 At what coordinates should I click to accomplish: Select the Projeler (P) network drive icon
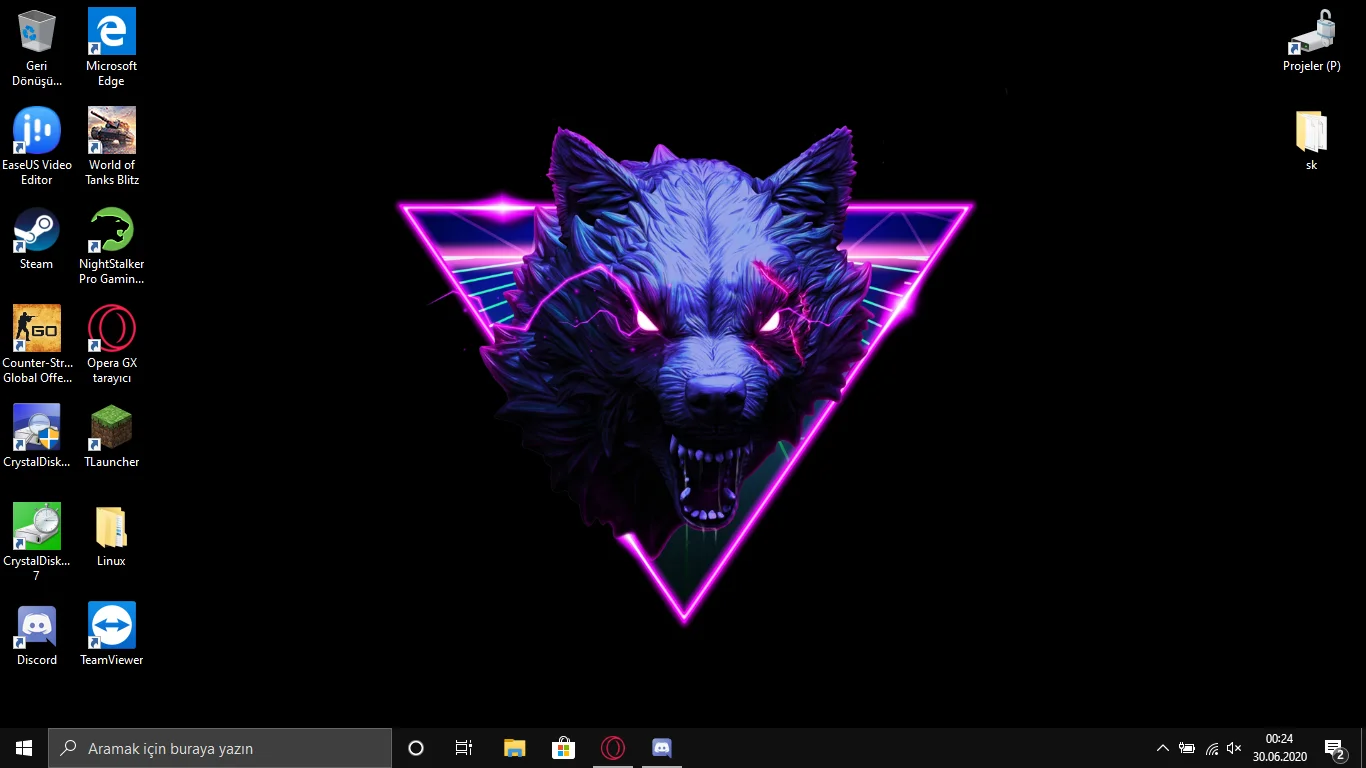[1311, 41]
